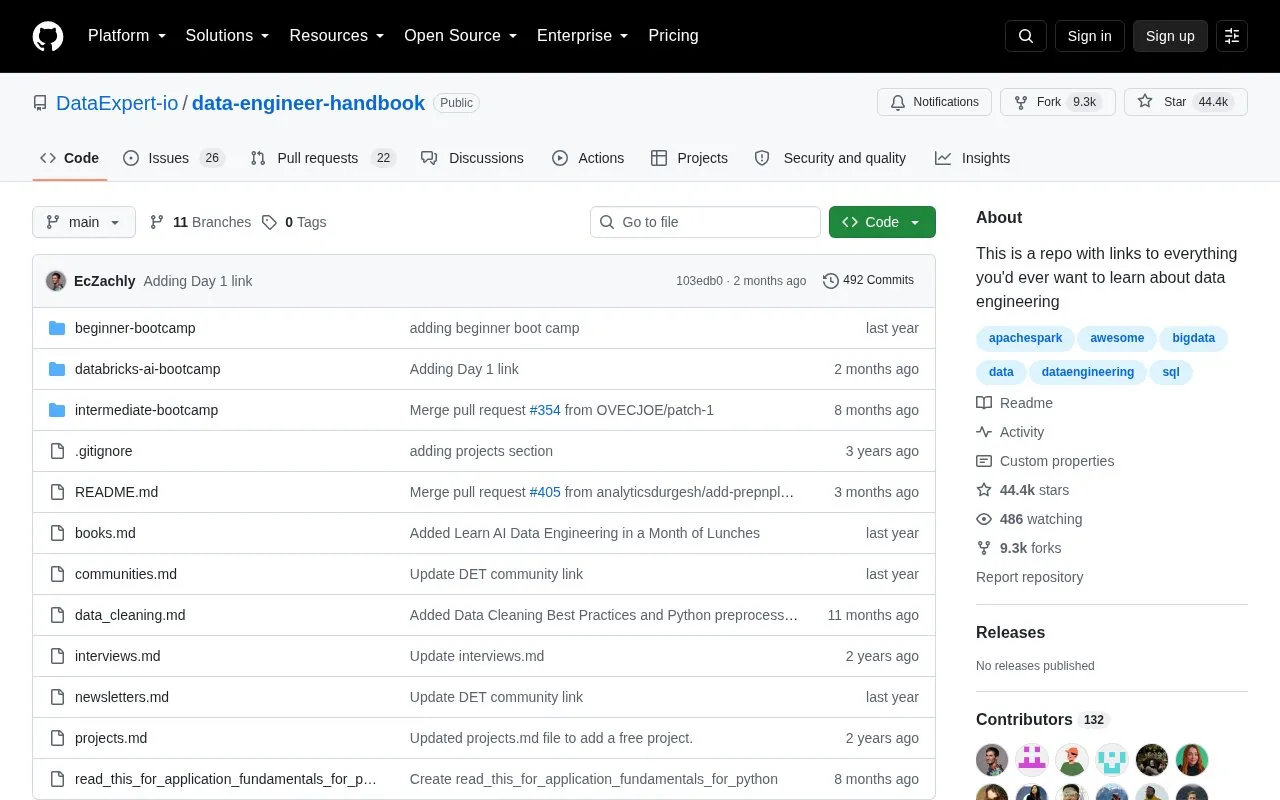Click the Sign in button
This screenshot has height=800, width=1280.
pyautogui.click(x=1089, y=36)
